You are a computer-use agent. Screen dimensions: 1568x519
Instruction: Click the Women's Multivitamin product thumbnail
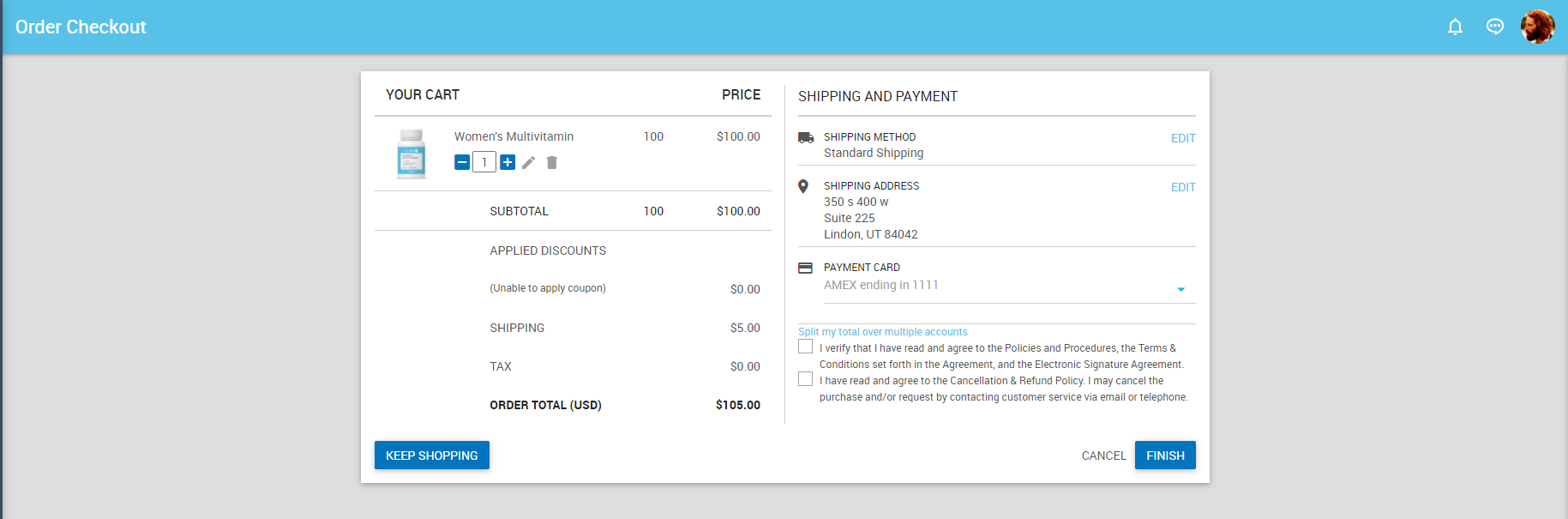(x=412, y=154)
